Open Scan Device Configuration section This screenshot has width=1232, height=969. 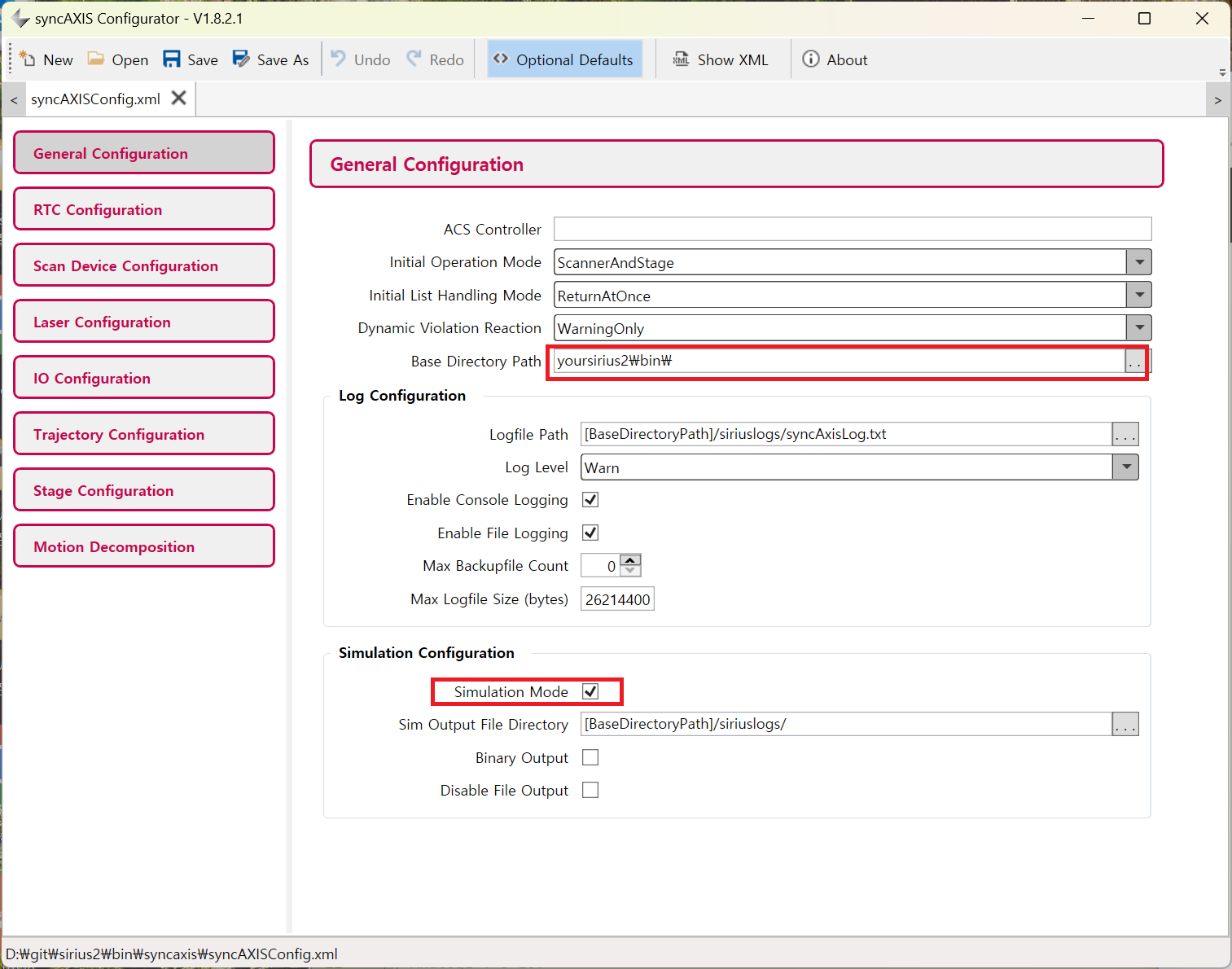click(x=144, y=265)
